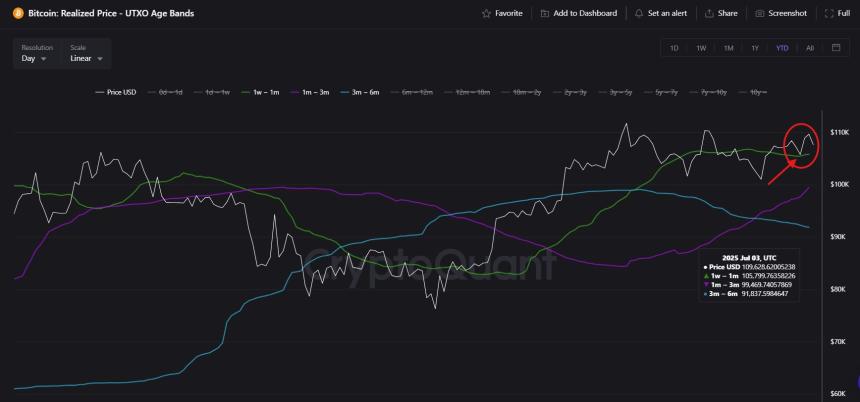Toggle the Price USD legend series
This screenshot has width=860, height=402.
pyautogui.click(x=116, y=92)
